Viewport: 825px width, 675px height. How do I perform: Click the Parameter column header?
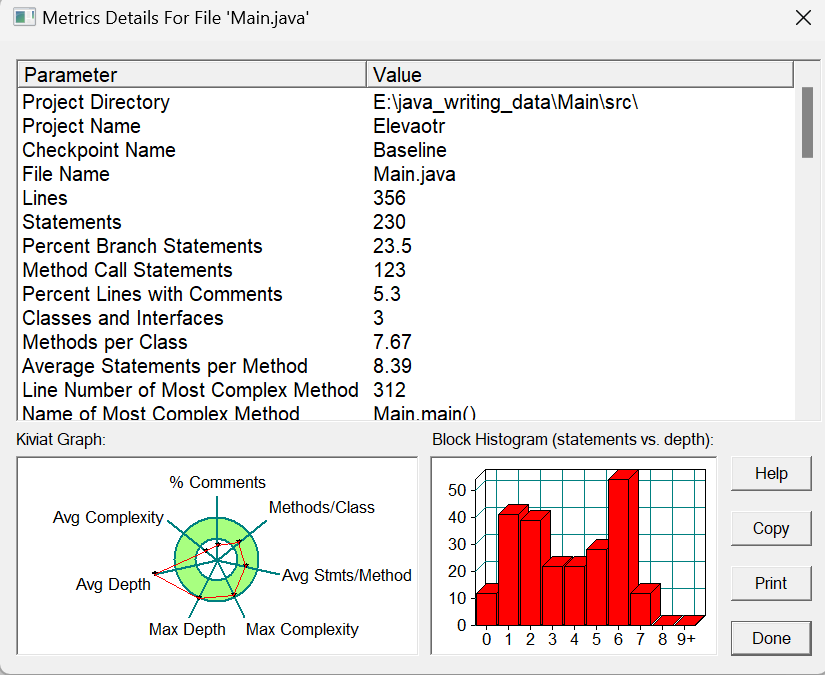192,75
